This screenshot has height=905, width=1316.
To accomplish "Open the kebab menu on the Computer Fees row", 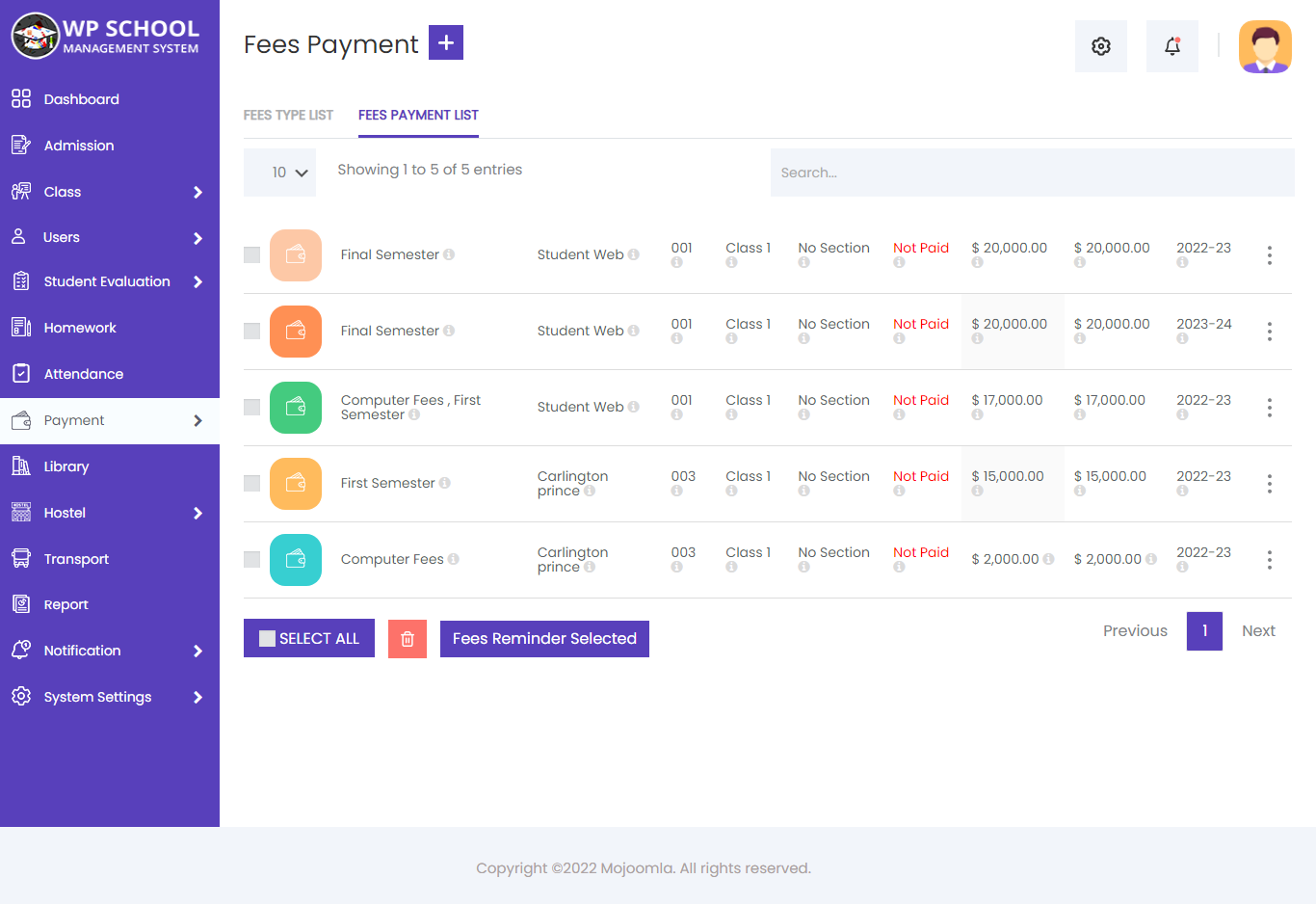I will point(1269,560).
